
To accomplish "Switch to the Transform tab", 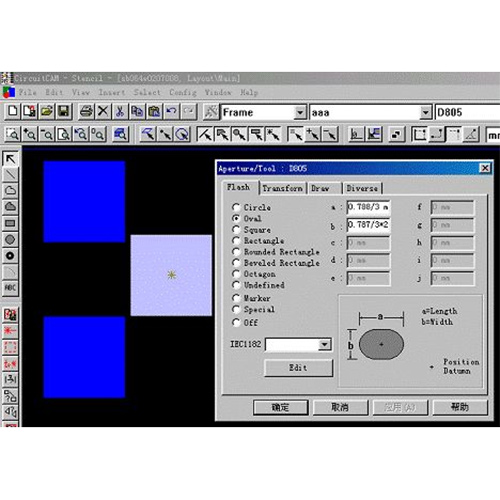I will coord(282,188).
